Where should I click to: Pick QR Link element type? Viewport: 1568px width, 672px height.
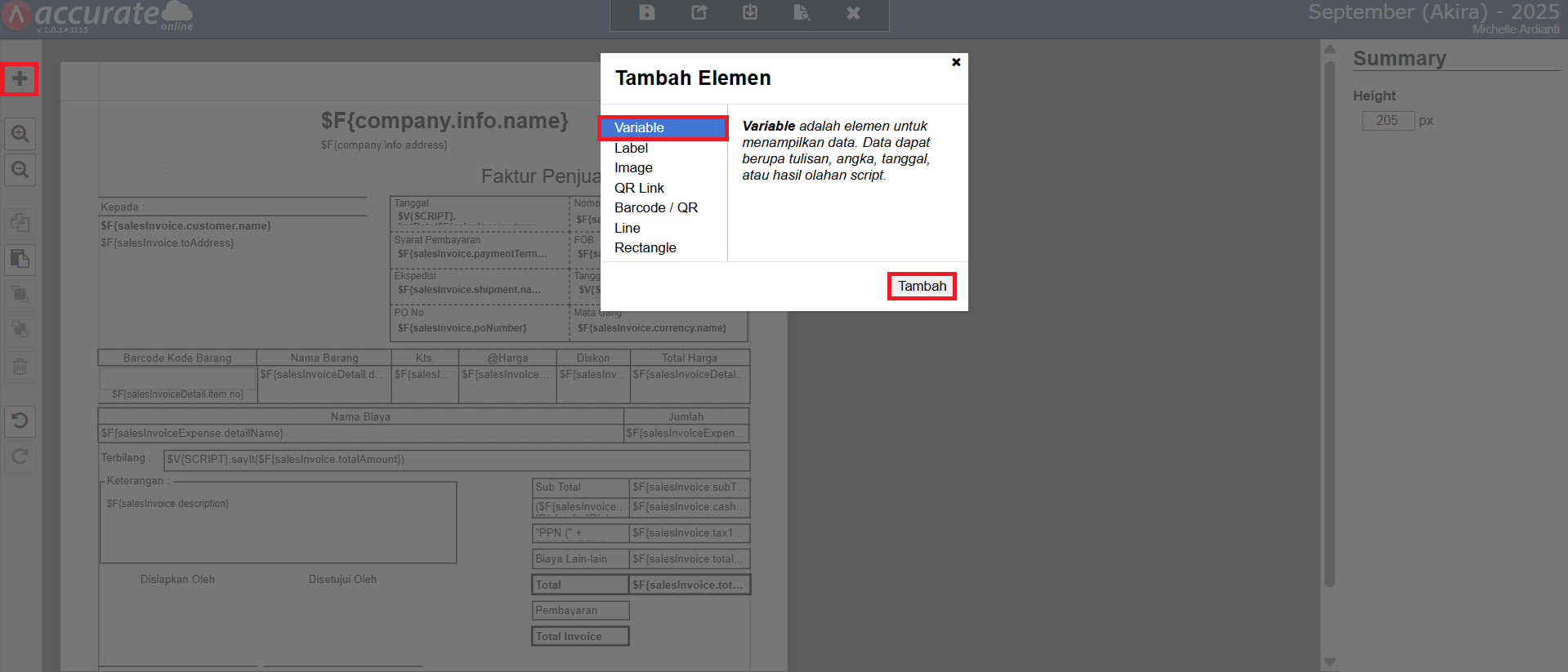pyautogui.click(x=639, y=188)
